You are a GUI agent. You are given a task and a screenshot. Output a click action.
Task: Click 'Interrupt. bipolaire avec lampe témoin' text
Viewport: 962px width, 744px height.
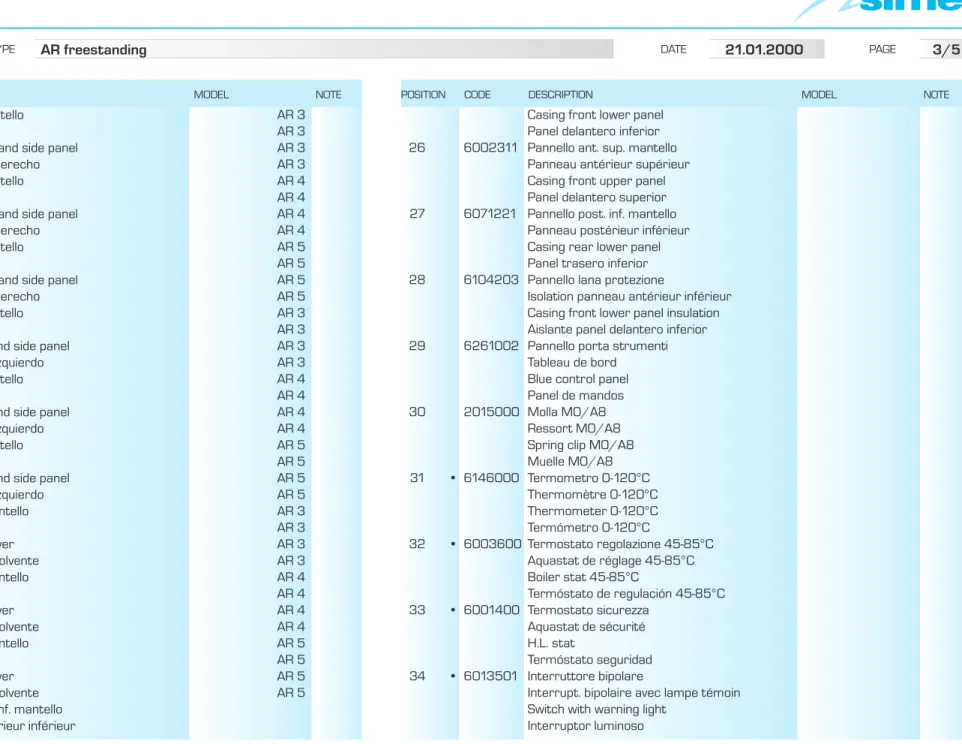(x=634, y=692)
